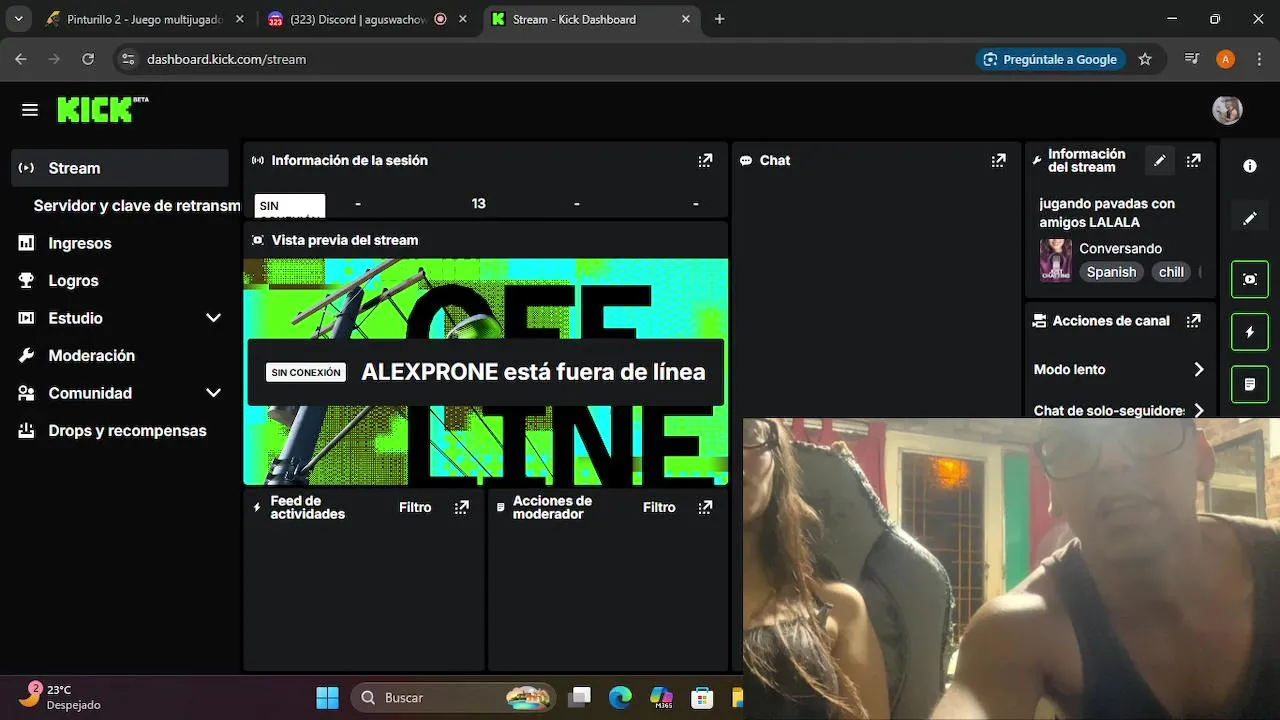Close the Stream - Kick Dashboard tab
Image resolution: width=1280 pixels, height=720 pixels.
(x=685, y=19)
